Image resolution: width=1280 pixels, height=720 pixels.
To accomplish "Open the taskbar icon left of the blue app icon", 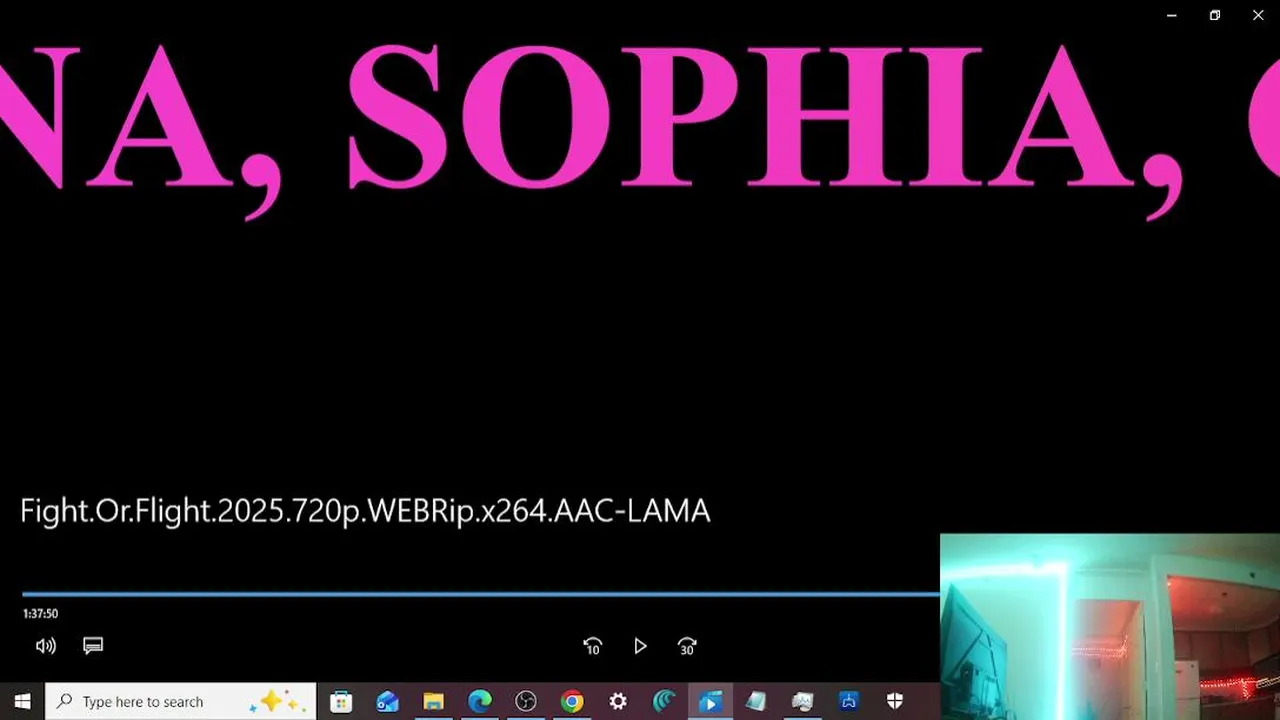I will 802,702.
